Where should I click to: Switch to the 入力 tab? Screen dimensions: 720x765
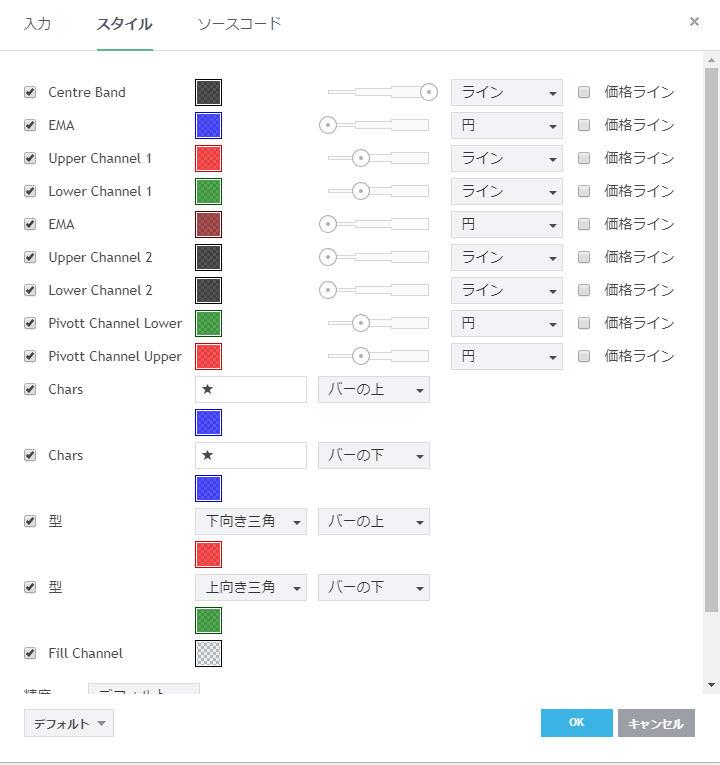[38, 24]
